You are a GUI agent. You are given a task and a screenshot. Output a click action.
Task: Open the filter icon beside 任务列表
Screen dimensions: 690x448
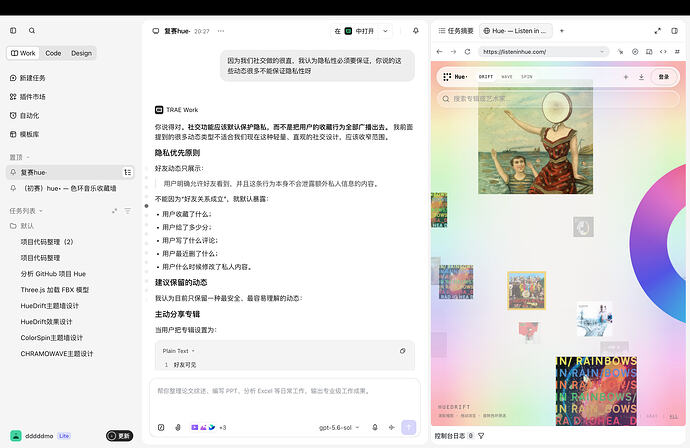tap(128, 211)
